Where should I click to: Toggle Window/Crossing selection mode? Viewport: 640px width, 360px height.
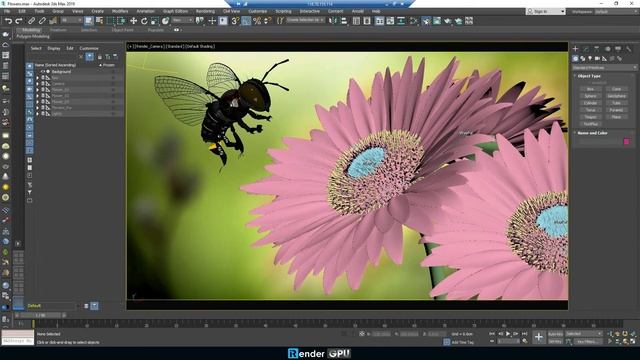tap(121, 21)
